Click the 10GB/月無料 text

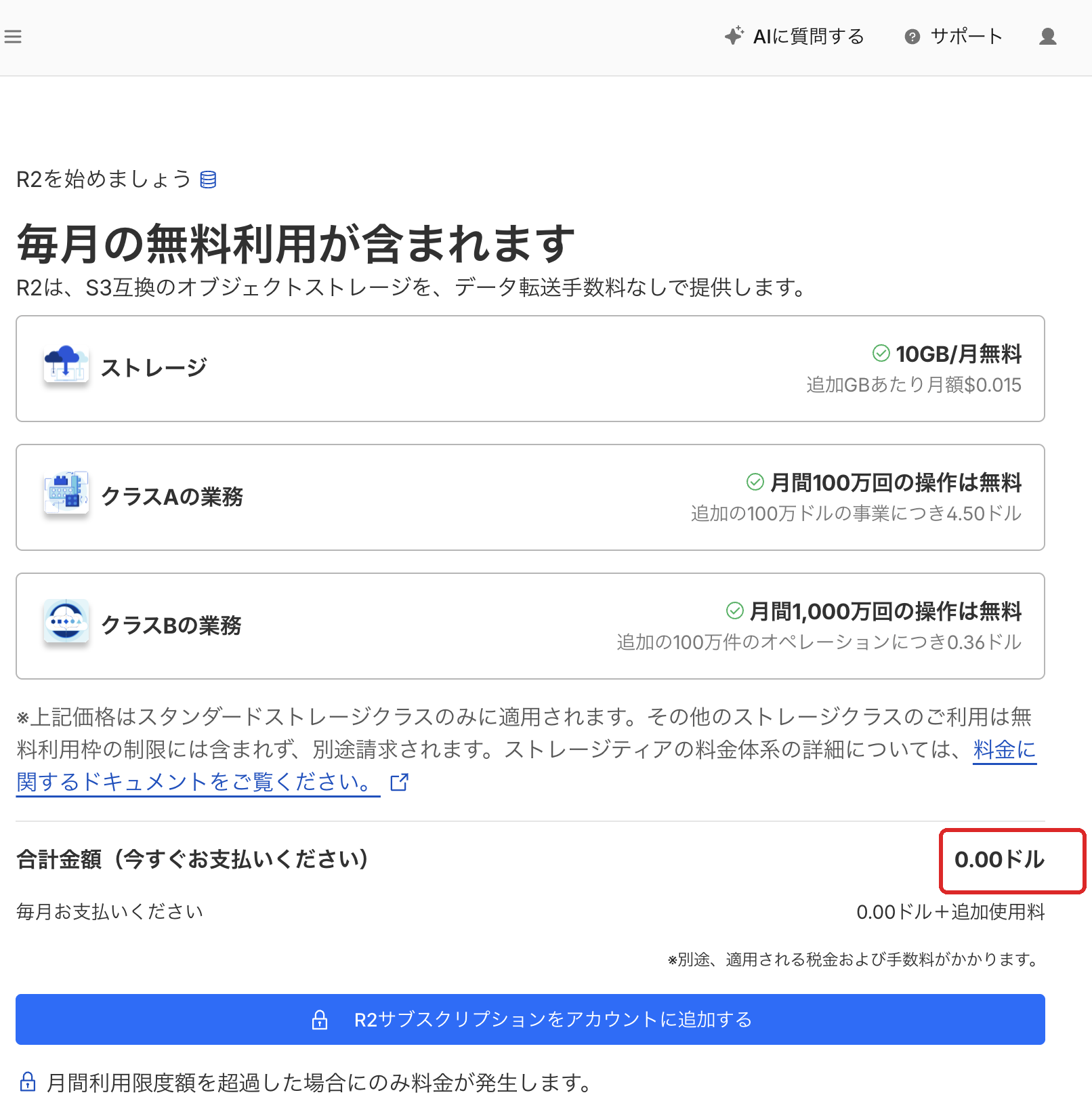[959, 354]
